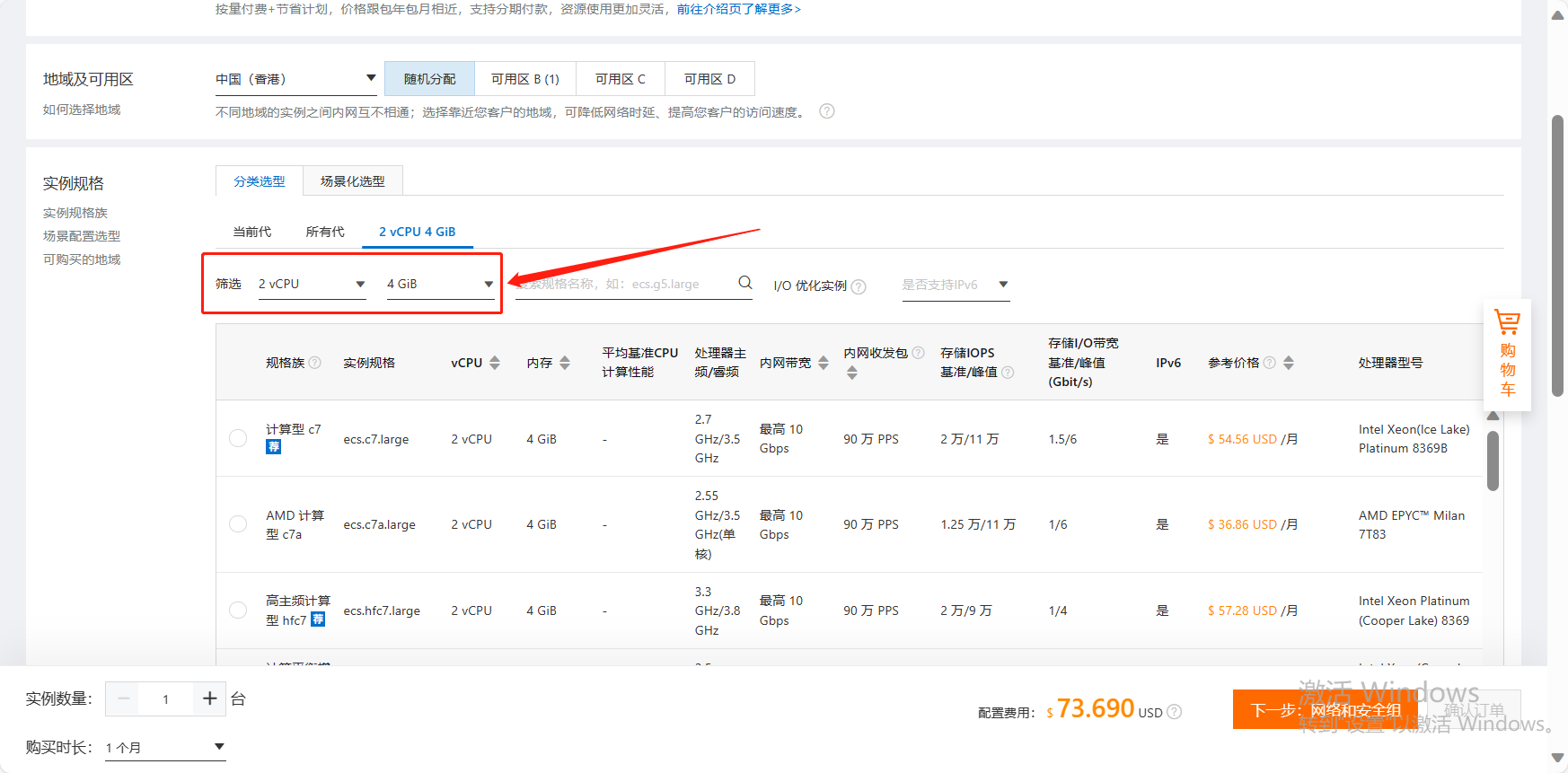Click the 1.25 万/11 万 IOPS value
This screenshot has width=1568, height=773.
point(978,524)
